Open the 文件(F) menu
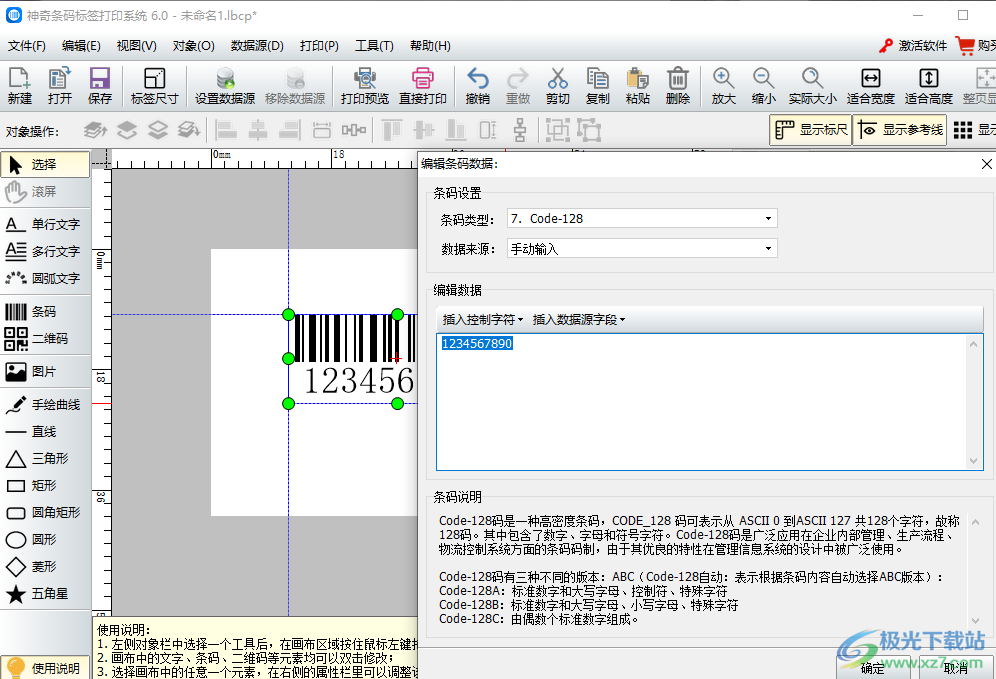Image resolution: width=996 pixels, height=679 pixels. 27,46
